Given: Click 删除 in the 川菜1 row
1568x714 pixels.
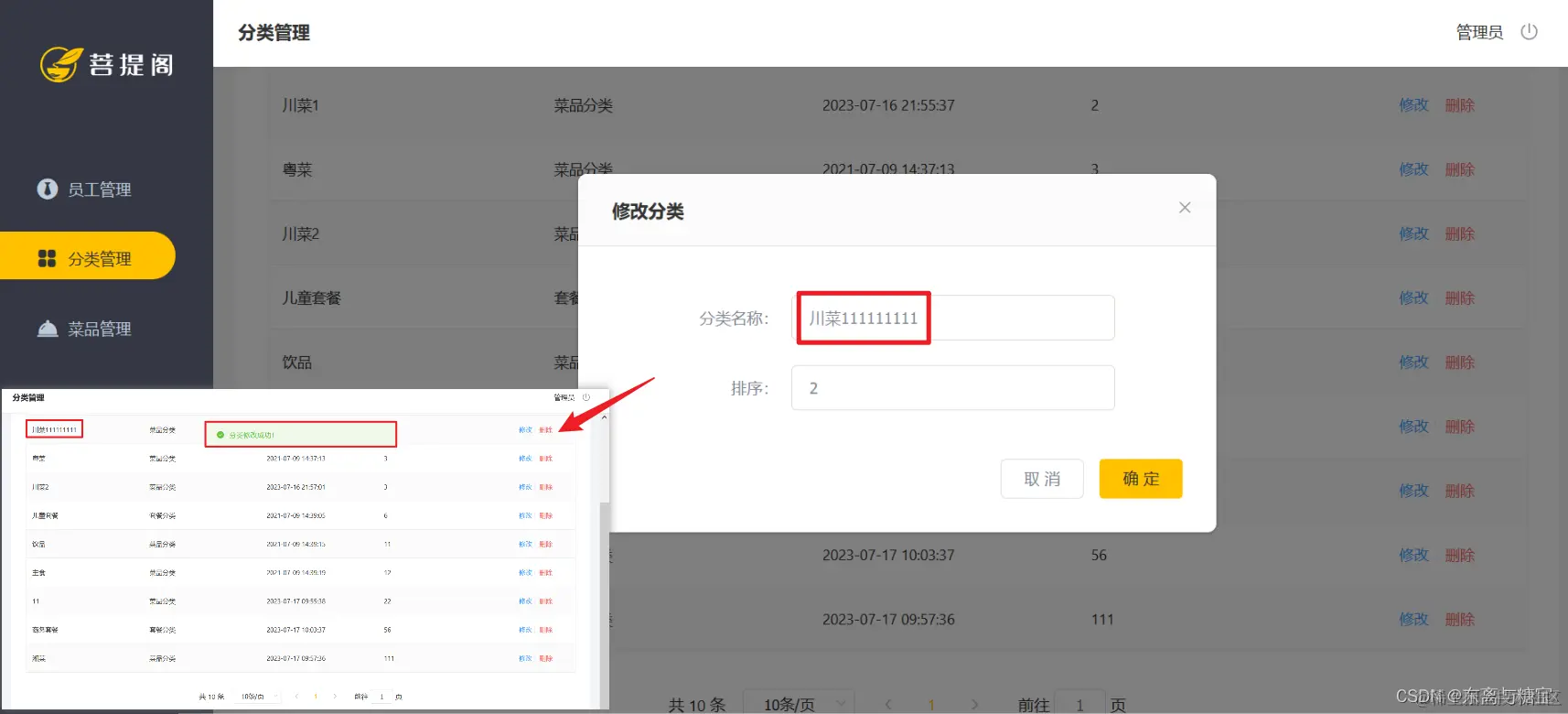Looking at the screenshot, I should click(x=1460, y=105).
